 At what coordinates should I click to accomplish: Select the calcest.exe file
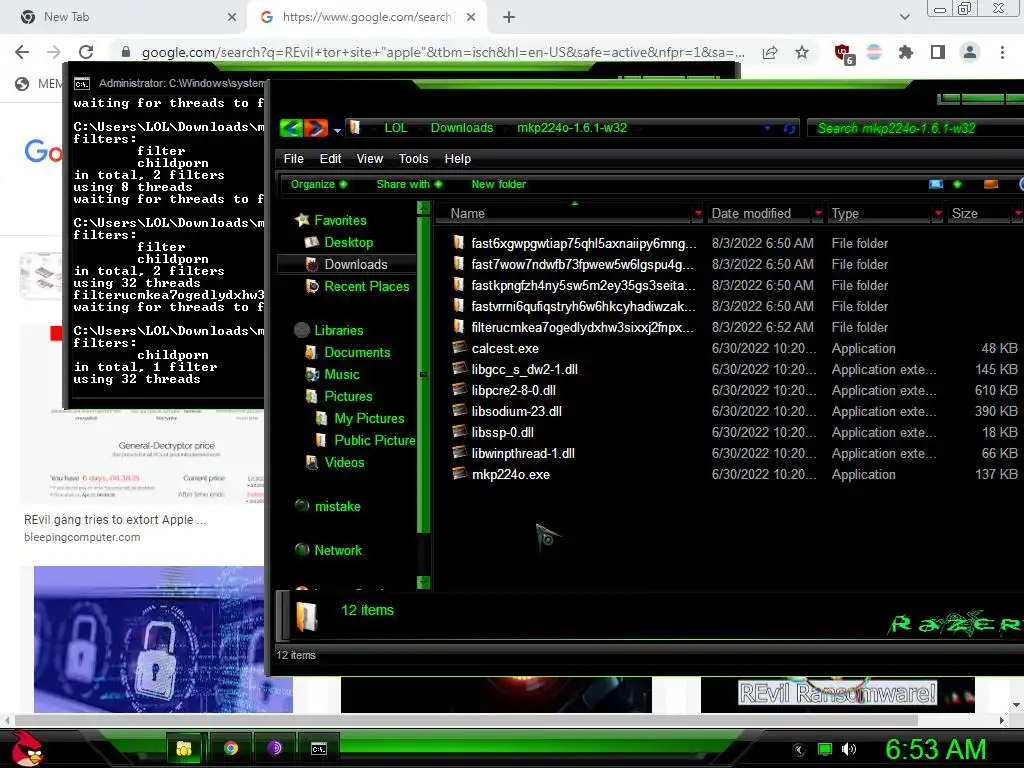coord(505,349)
